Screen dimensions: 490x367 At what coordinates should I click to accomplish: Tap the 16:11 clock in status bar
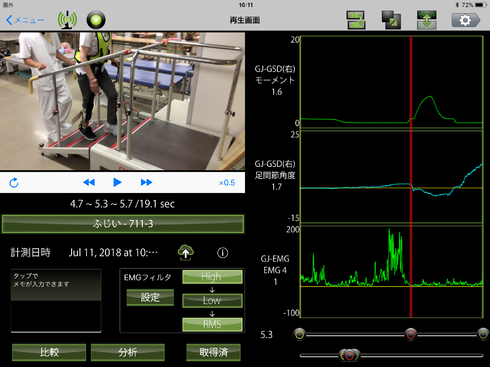(246, 5)
